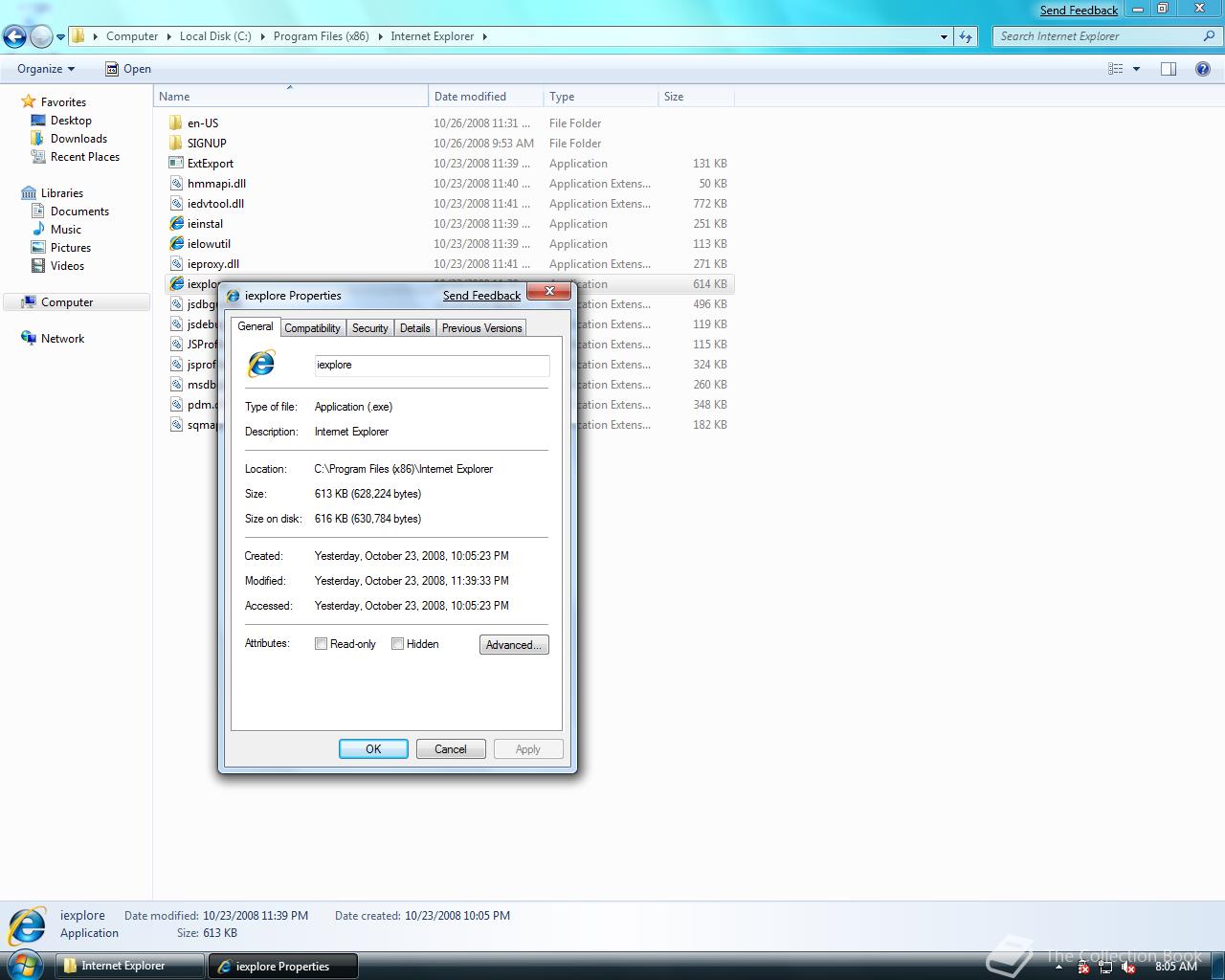Click Send Feedback in Properties dialog
1225x980 pixels.
(x=481, y=296)
